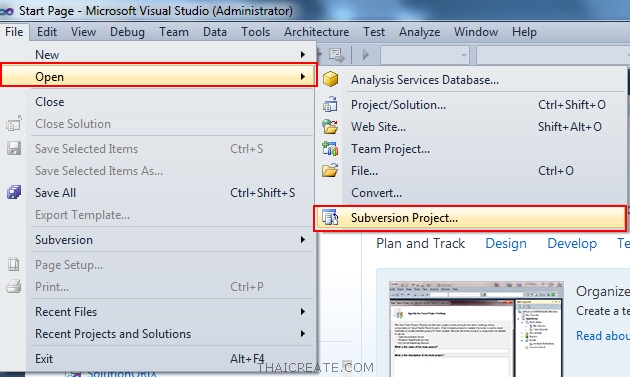
Task: Select Project/Solution submenu entry
Action: 471,105
